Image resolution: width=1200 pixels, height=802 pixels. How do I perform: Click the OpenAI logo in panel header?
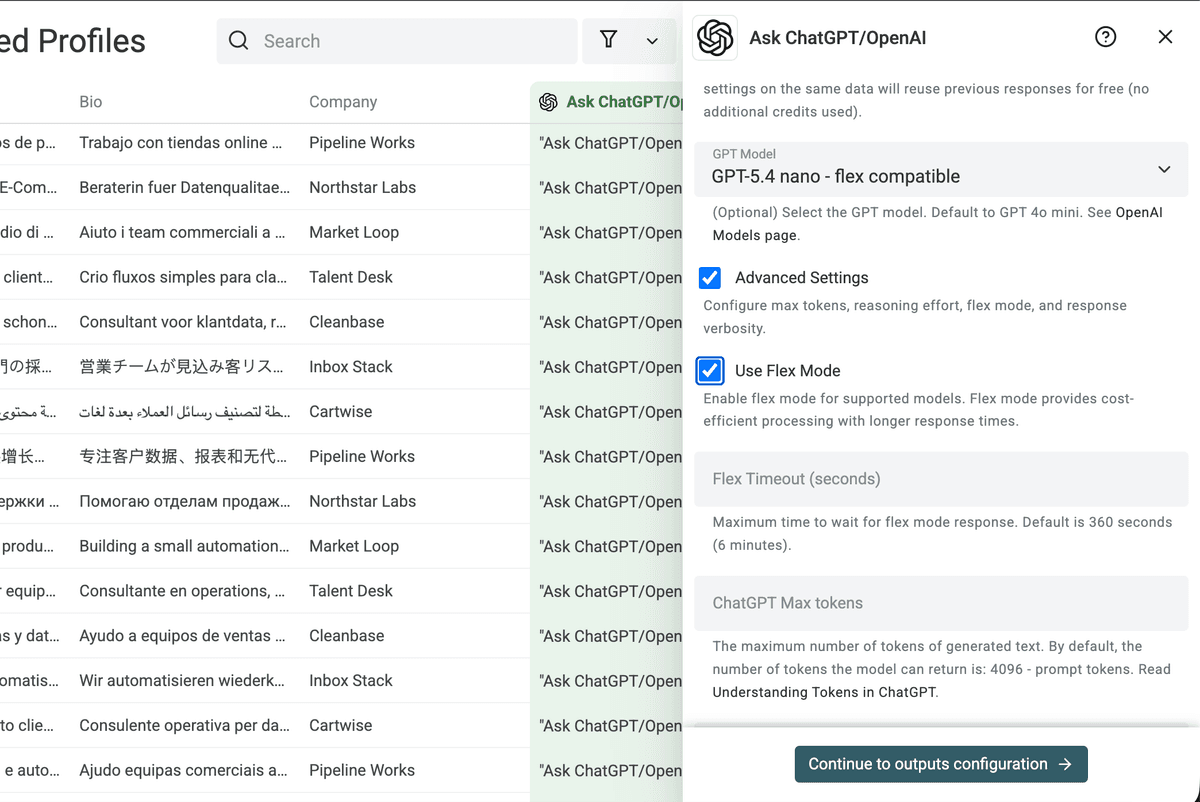click(x=715, y=38)
